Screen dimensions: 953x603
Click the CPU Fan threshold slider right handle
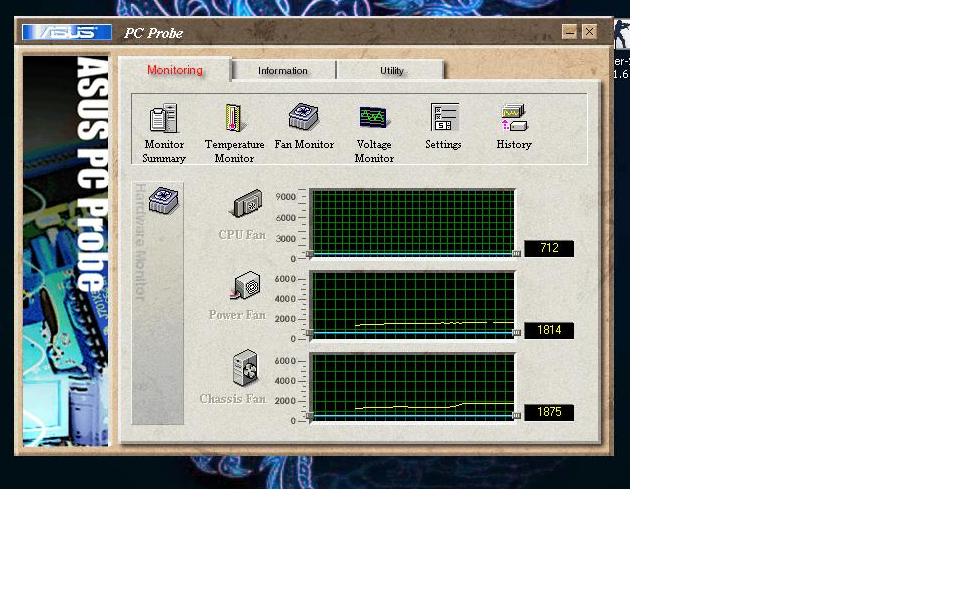pyautogui.click(x=517, y=253)
